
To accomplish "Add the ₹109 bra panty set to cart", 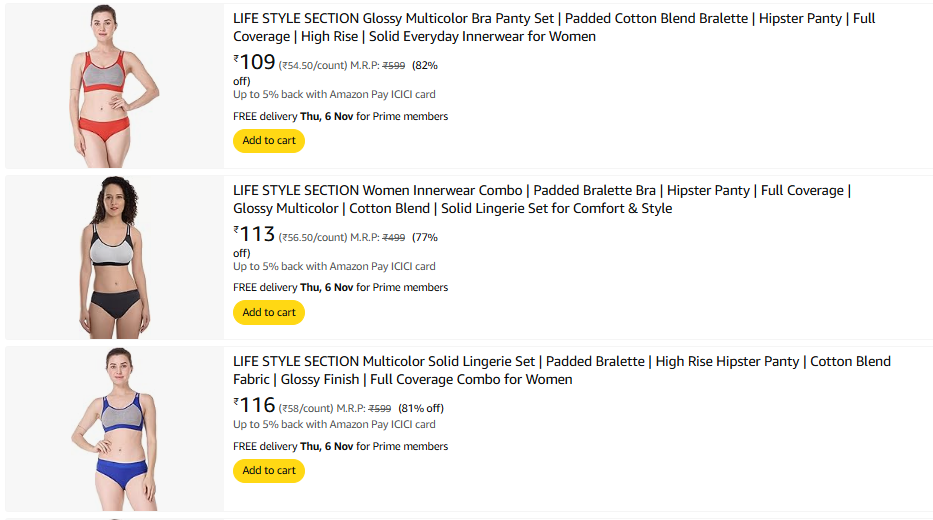I will pos(268,141).
